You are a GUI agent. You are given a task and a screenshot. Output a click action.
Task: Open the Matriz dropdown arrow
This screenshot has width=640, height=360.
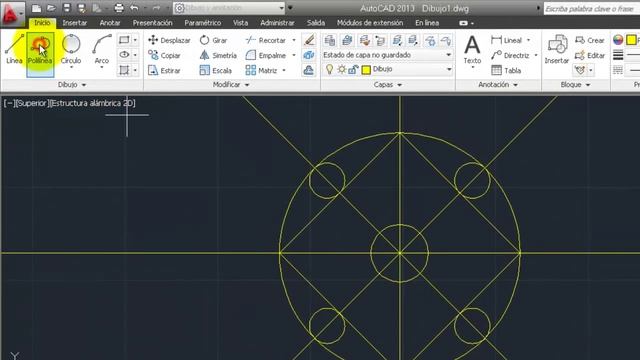[284, 70]
